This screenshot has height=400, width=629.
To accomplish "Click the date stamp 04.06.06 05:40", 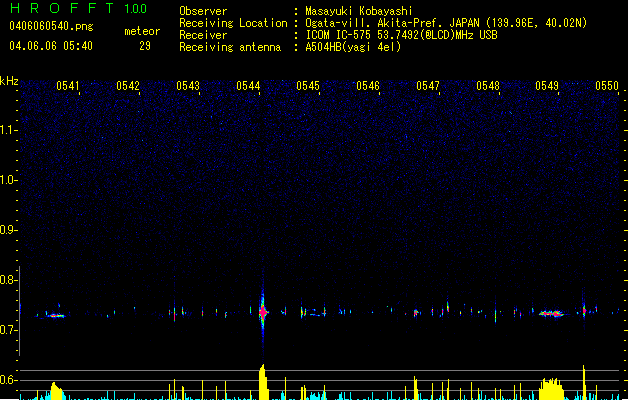I will click(51, 46).
